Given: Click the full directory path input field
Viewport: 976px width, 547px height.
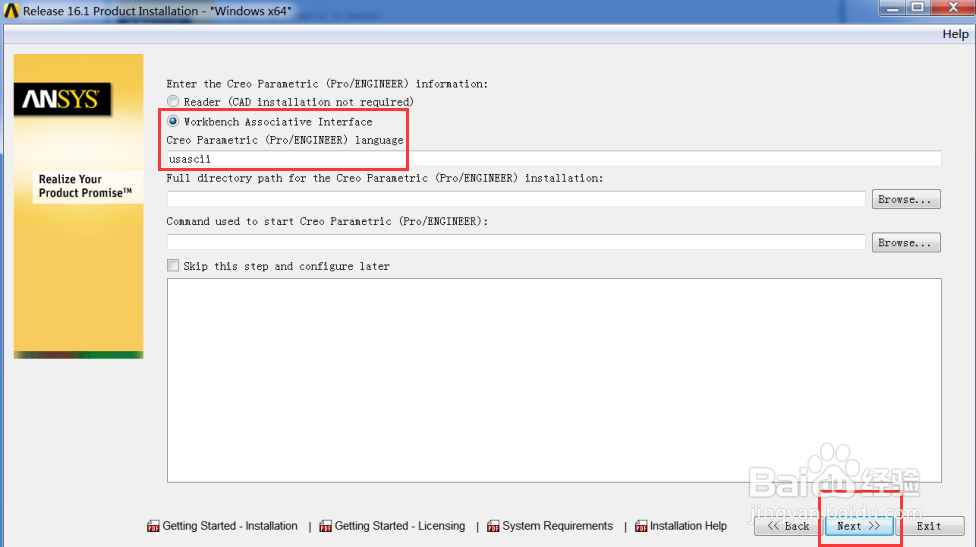Looking at the screenshot, I should (516, 199).
